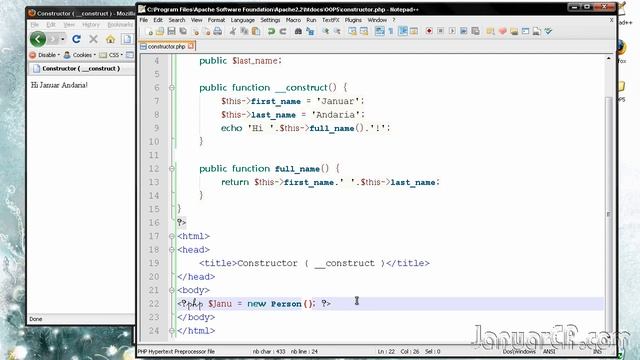
Task: Open the Settings menu
Action: point(270,20)
